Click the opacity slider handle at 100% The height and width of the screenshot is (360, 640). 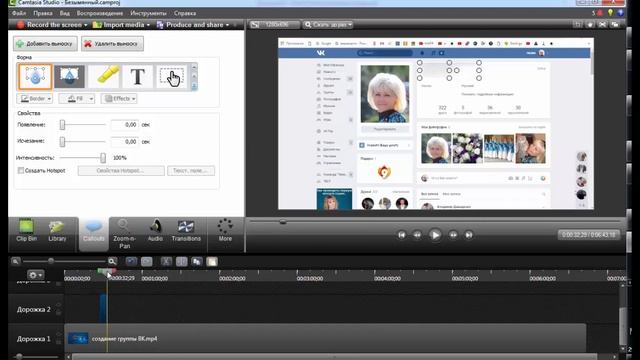(103, 158)
